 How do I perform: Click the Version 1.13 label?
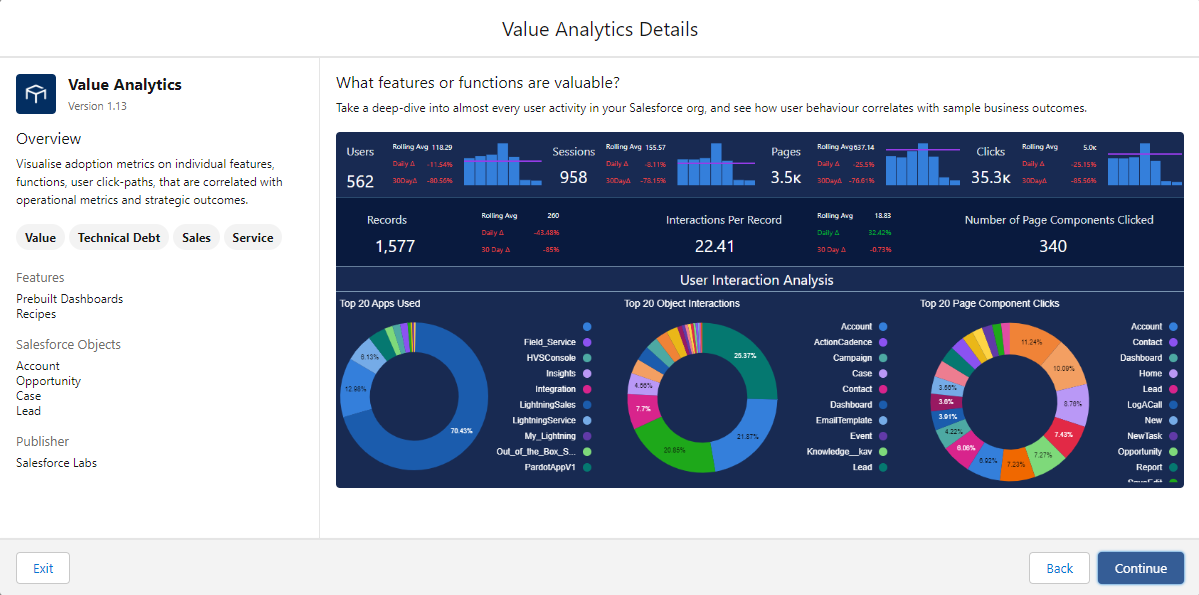point(97,106)
